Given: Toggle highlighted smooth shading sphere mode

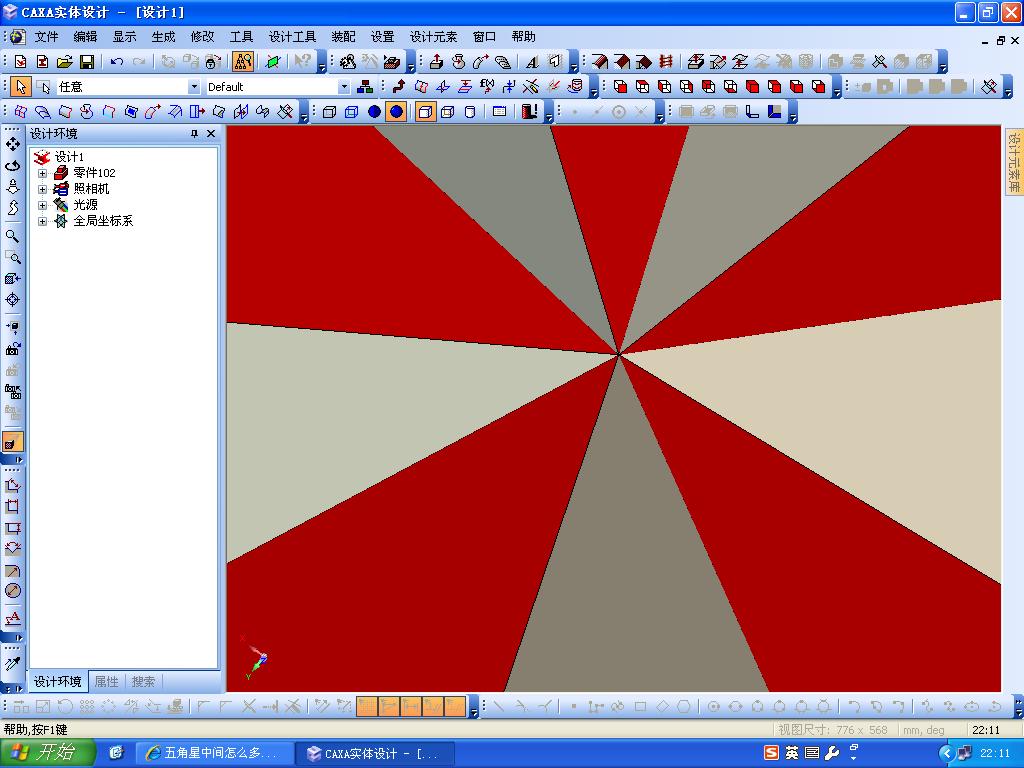Looking at the screenshot, I should pos(396,112).
